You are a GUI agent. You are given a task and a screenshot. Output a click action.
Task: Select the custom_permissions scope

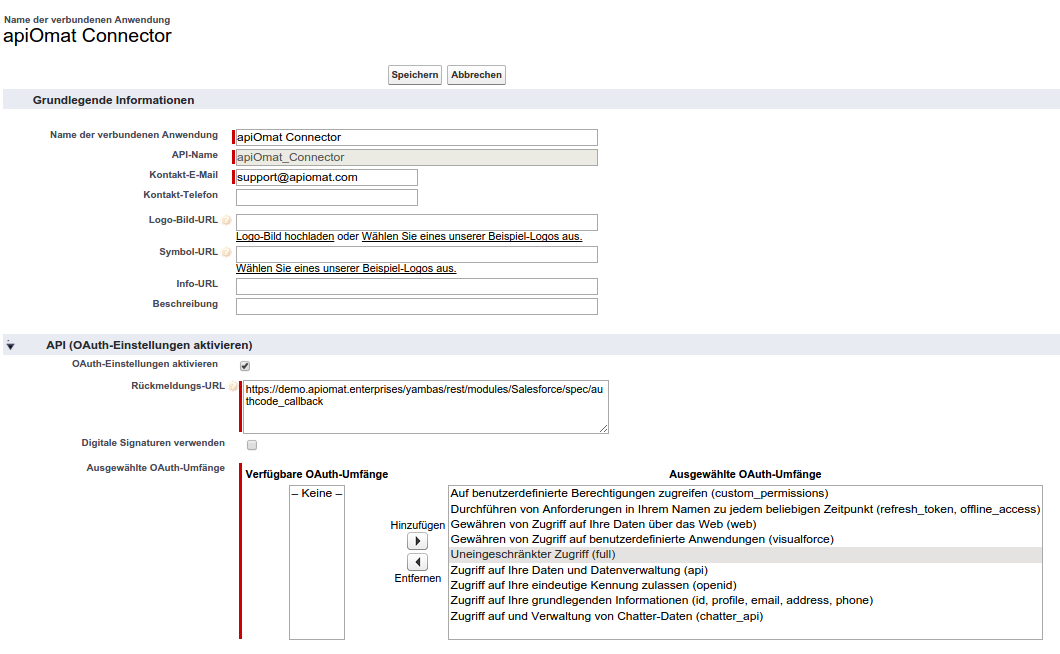coord(745,493)
